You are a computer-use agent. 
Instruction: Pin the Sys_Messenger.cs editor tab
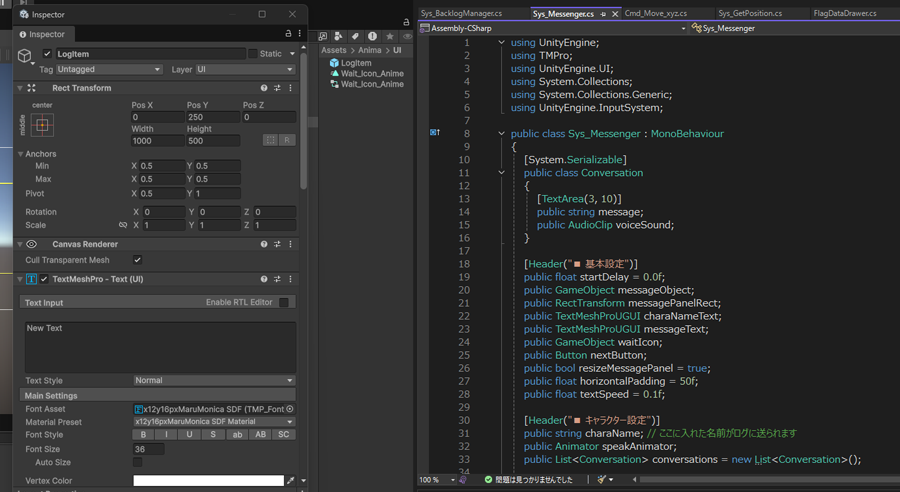pyautogui.click(x=603, y=14)
